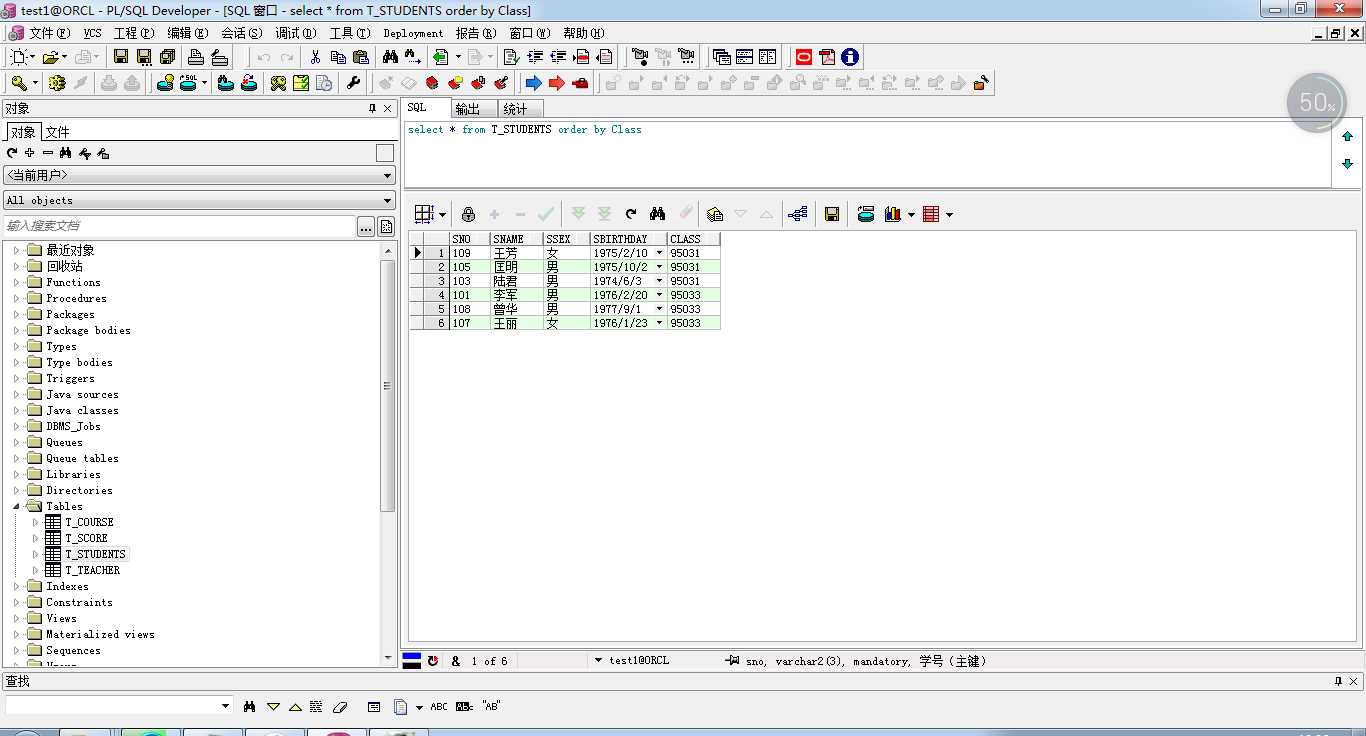Toggle the empty square box in object panel

(x=385, y=153)
